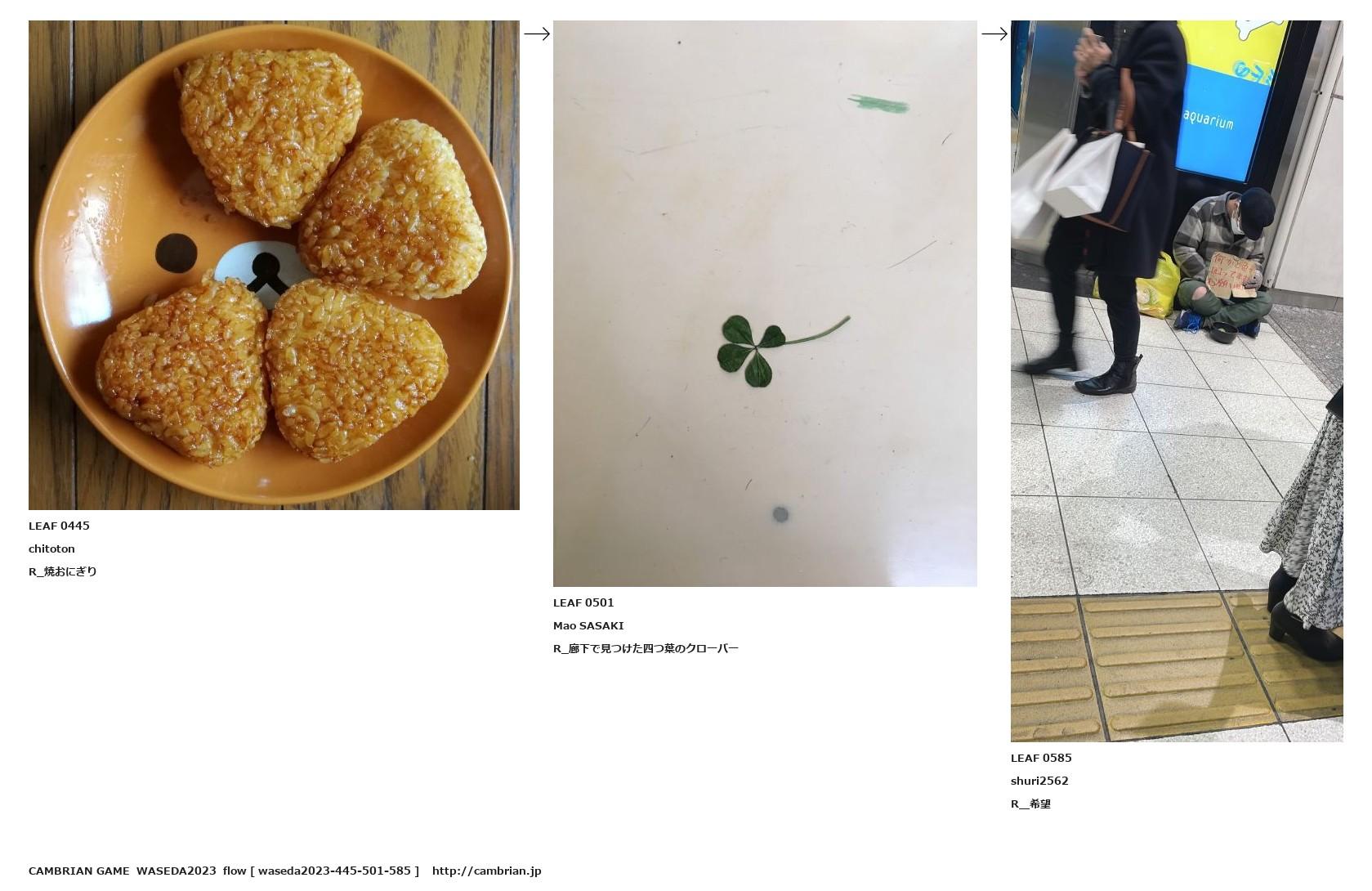Click the LEAF 0585 label

coord(1041,758)
